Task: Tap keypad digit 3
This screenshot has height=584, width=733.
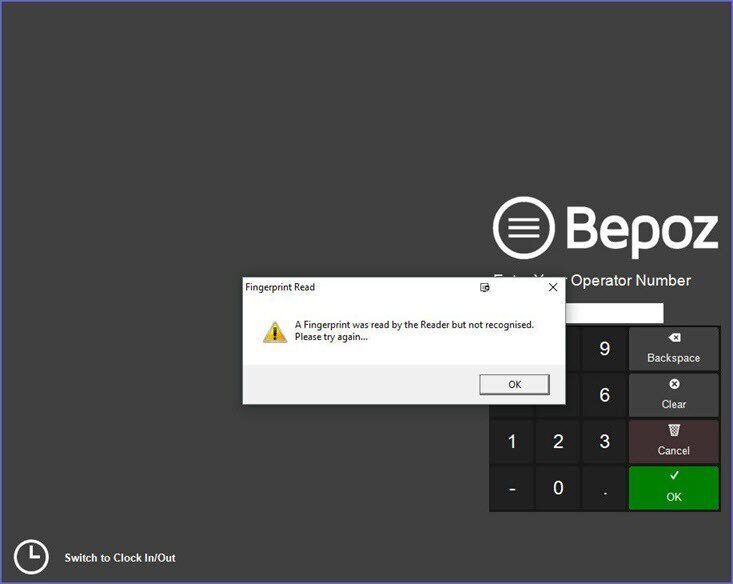Action: point(604,441)
